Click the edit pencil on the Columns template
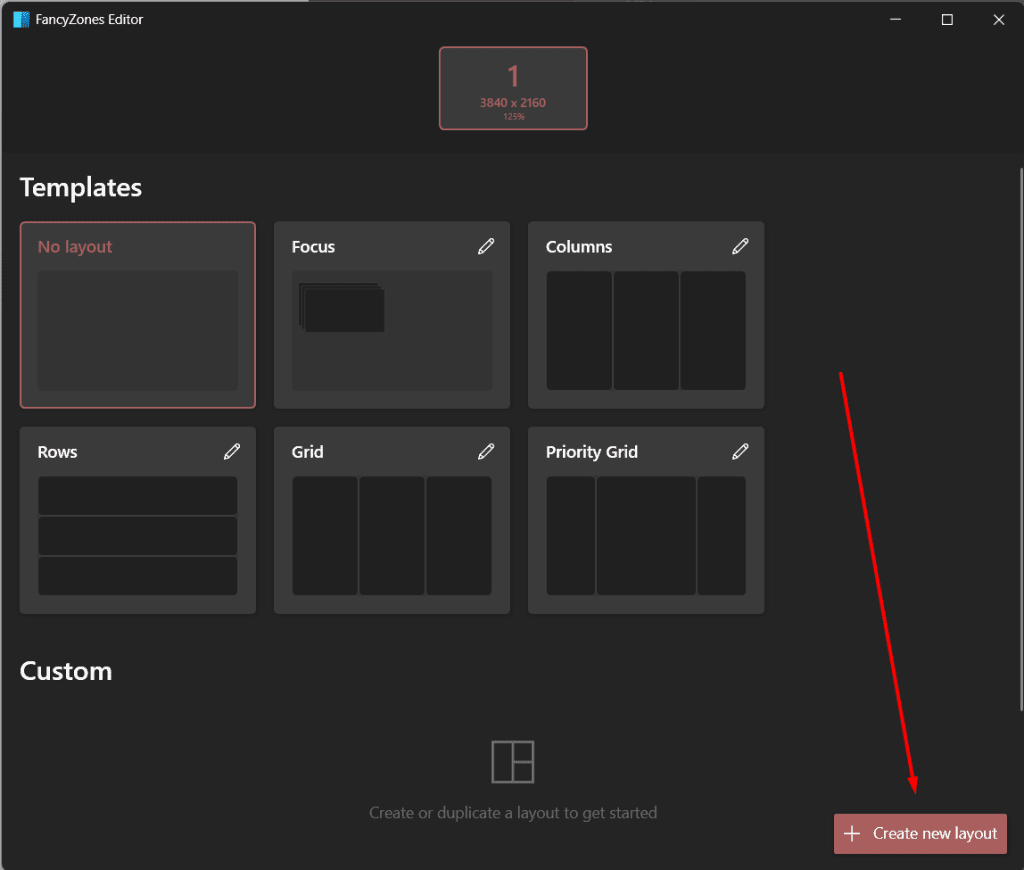The image size is (1024, 870). tap(741, 246)
